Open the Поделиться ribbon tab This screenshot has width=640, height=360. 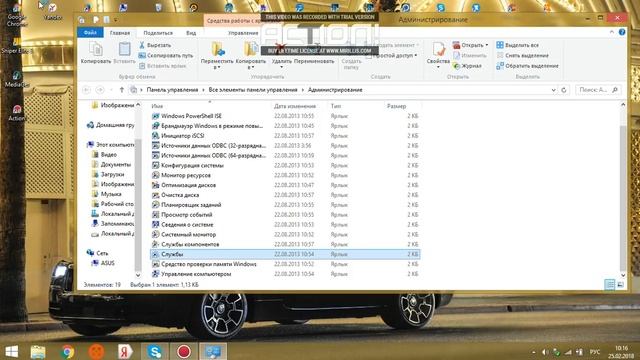pyautogui.click(x=158, y=33)
